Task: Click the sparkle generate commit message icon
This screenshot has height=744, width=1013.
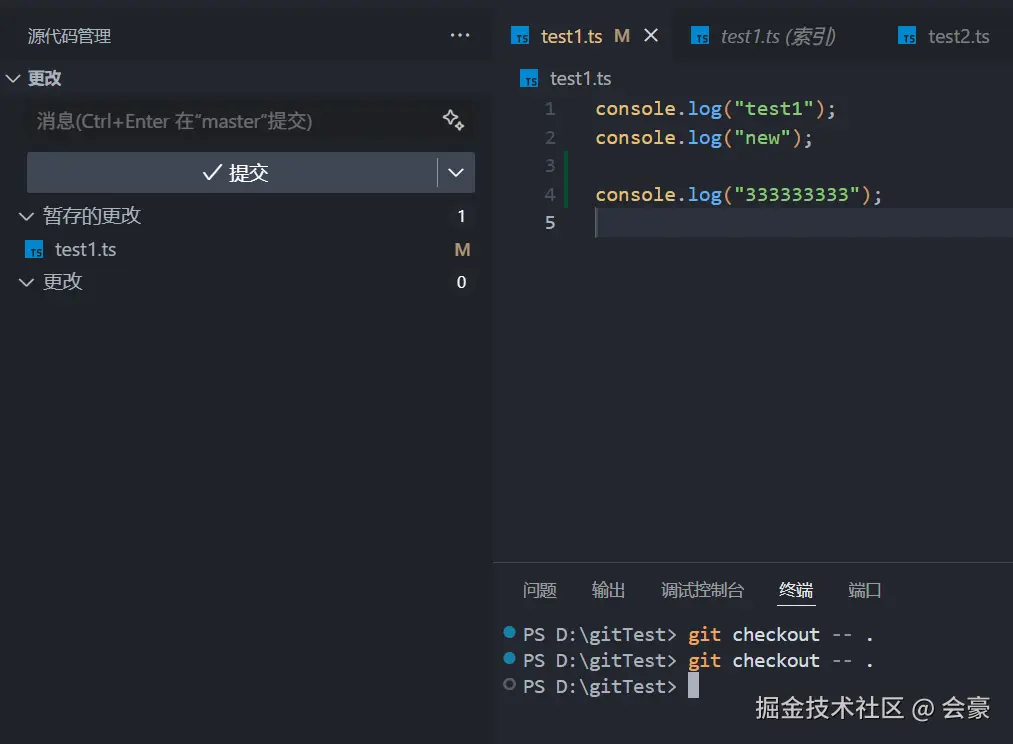Action: pyautogui.click(x=453, y=120)
